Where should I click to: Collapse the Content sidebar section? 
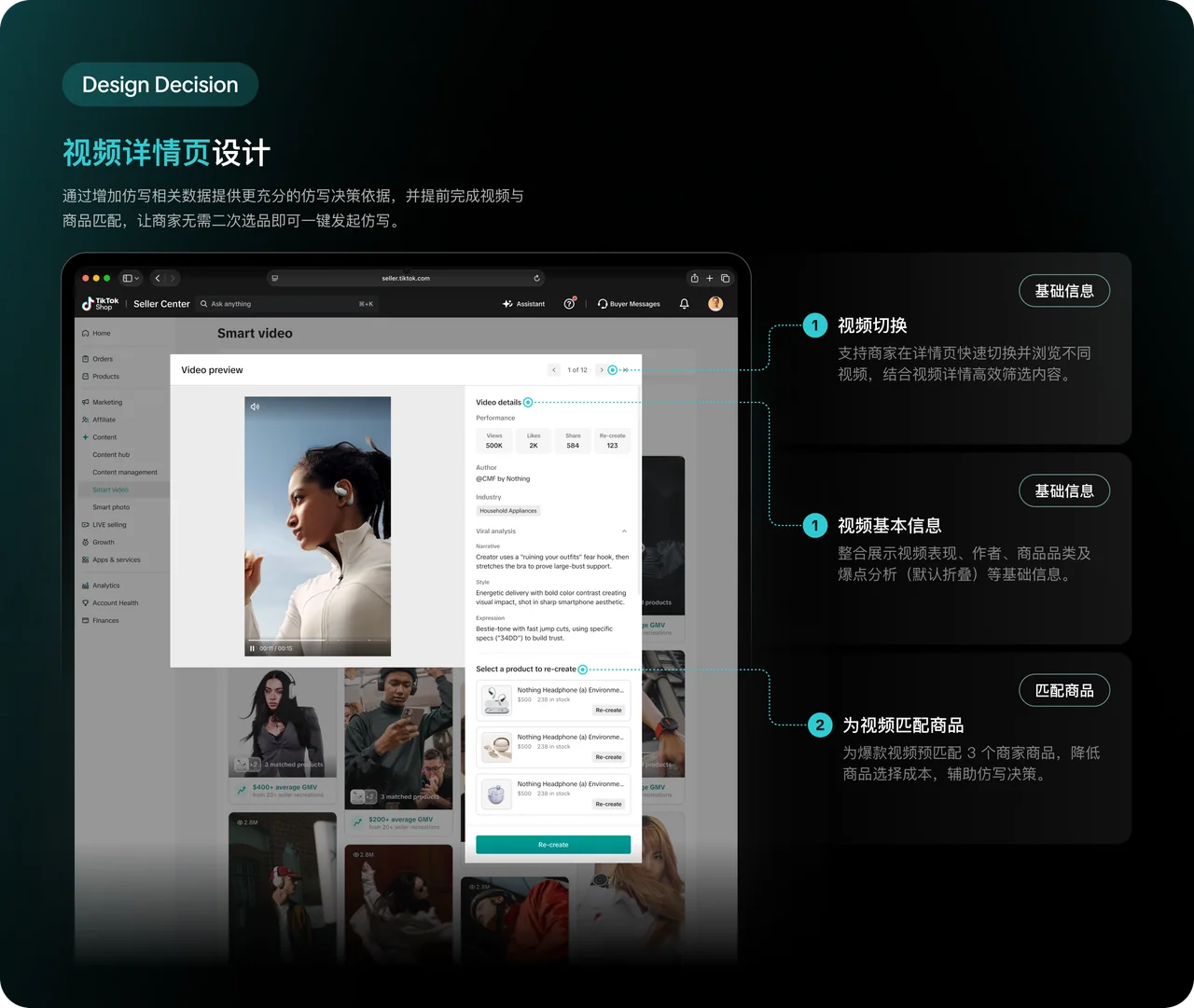(99, 437)
